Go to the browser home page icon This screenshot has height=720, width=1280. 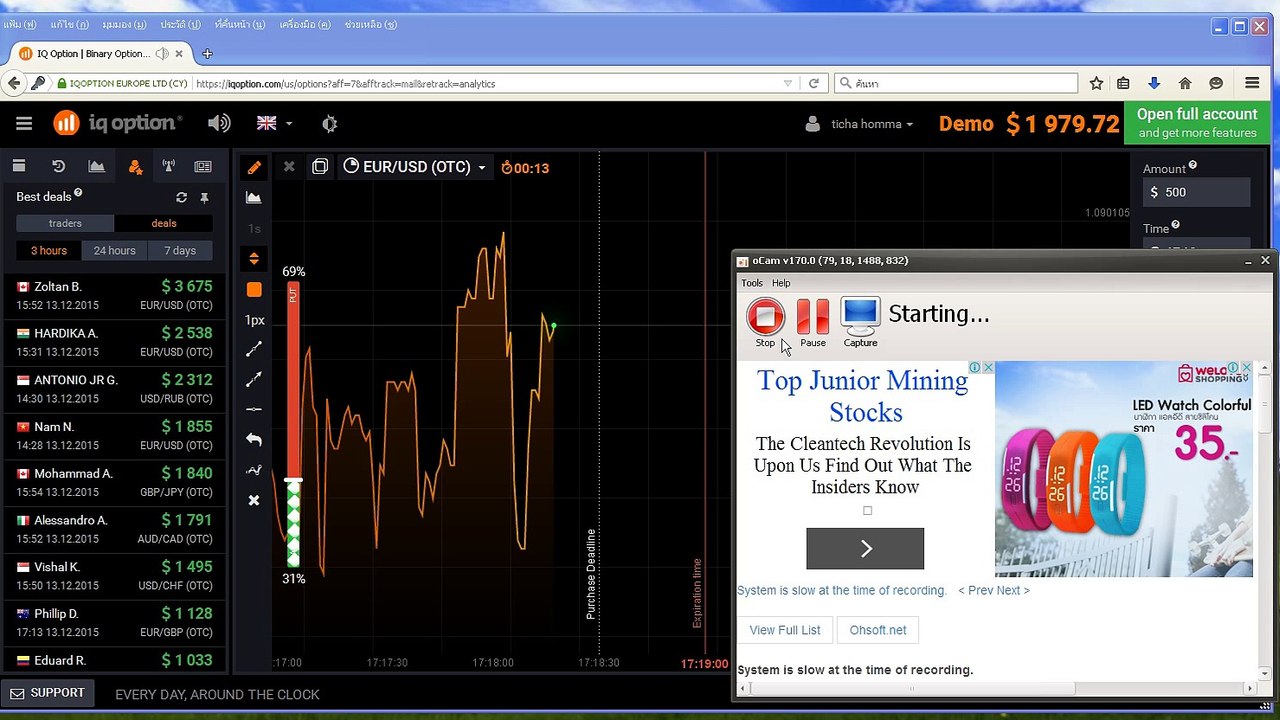[1185, 84]
